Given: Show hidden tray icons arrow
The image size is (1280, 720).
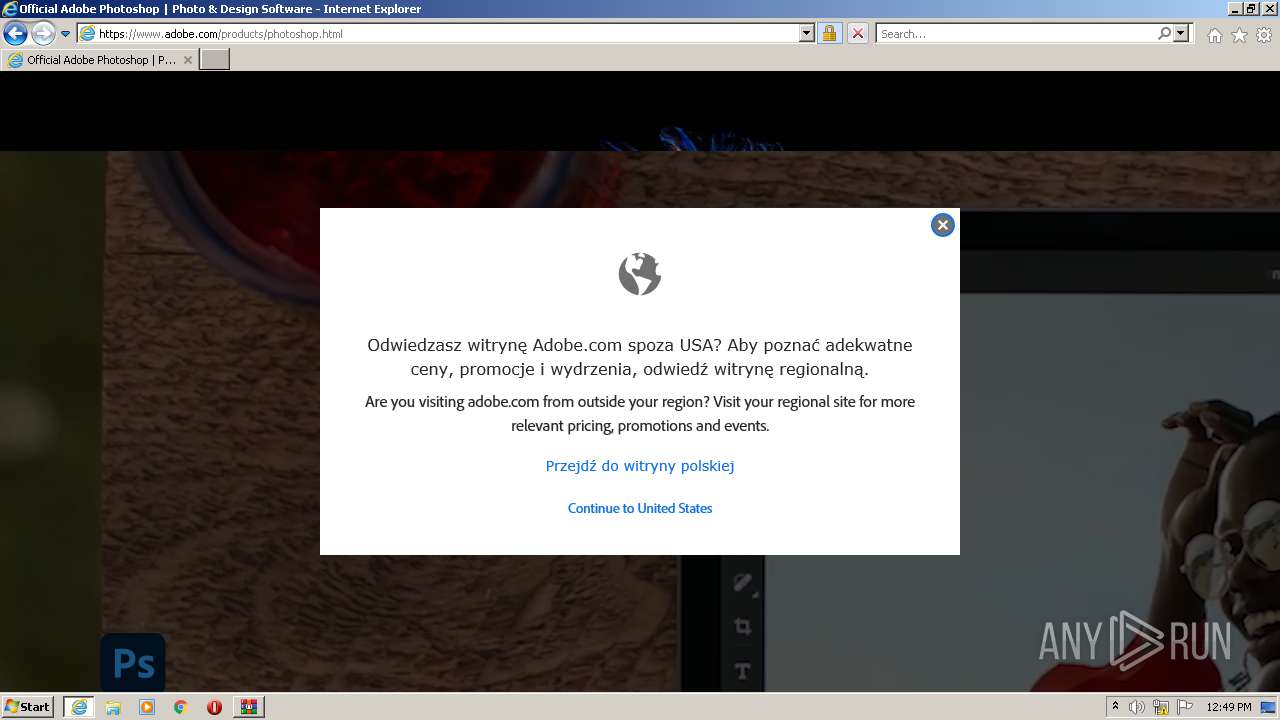Looking at the screenshot, I should 1115,707.
